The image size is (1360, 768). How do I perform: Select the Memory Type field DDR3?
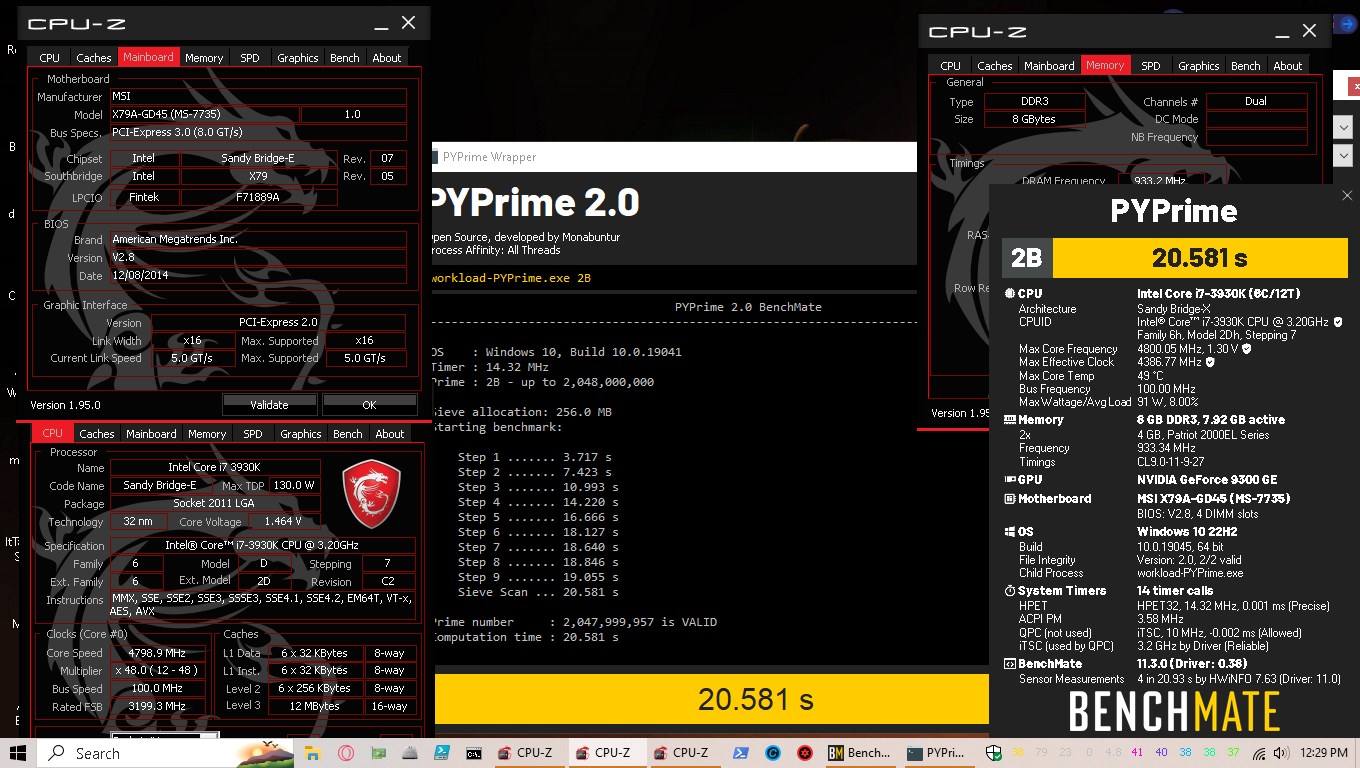(x=1034, y=102)
